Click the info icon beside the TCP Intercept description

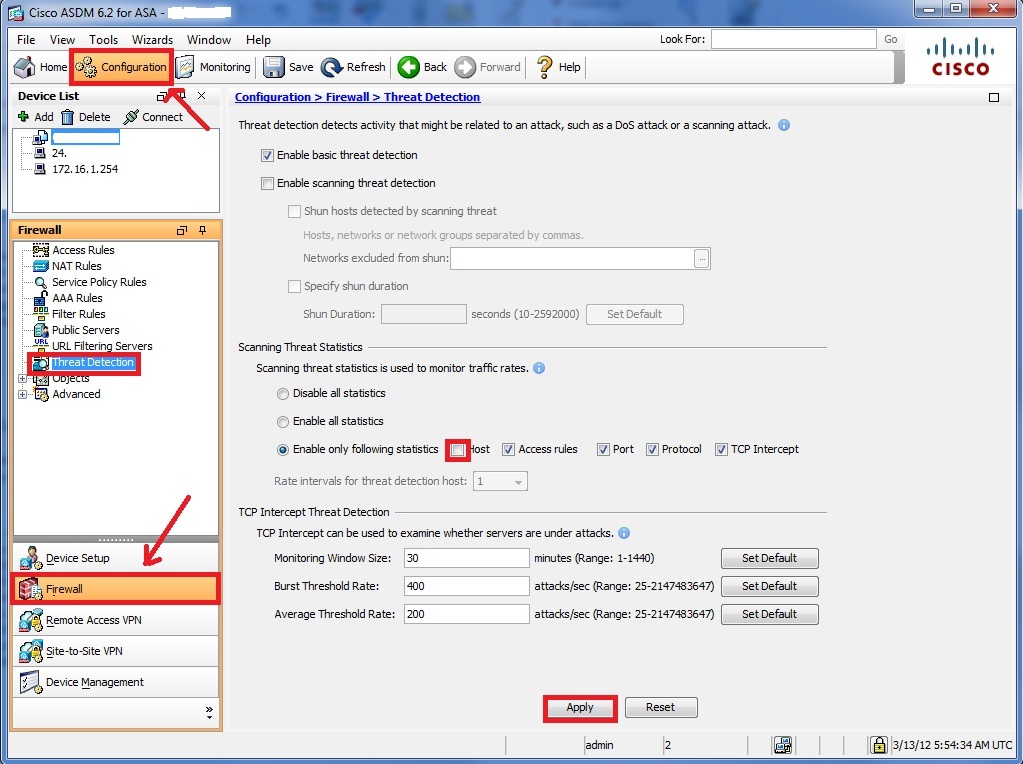tap(624, 533)
